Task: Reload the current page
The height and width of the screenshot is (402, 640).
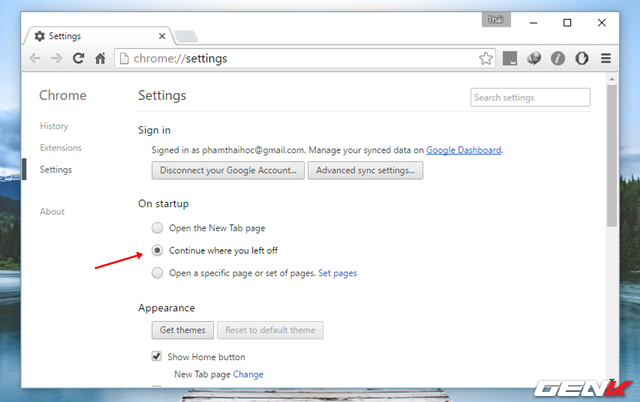Action: (78, 58)
